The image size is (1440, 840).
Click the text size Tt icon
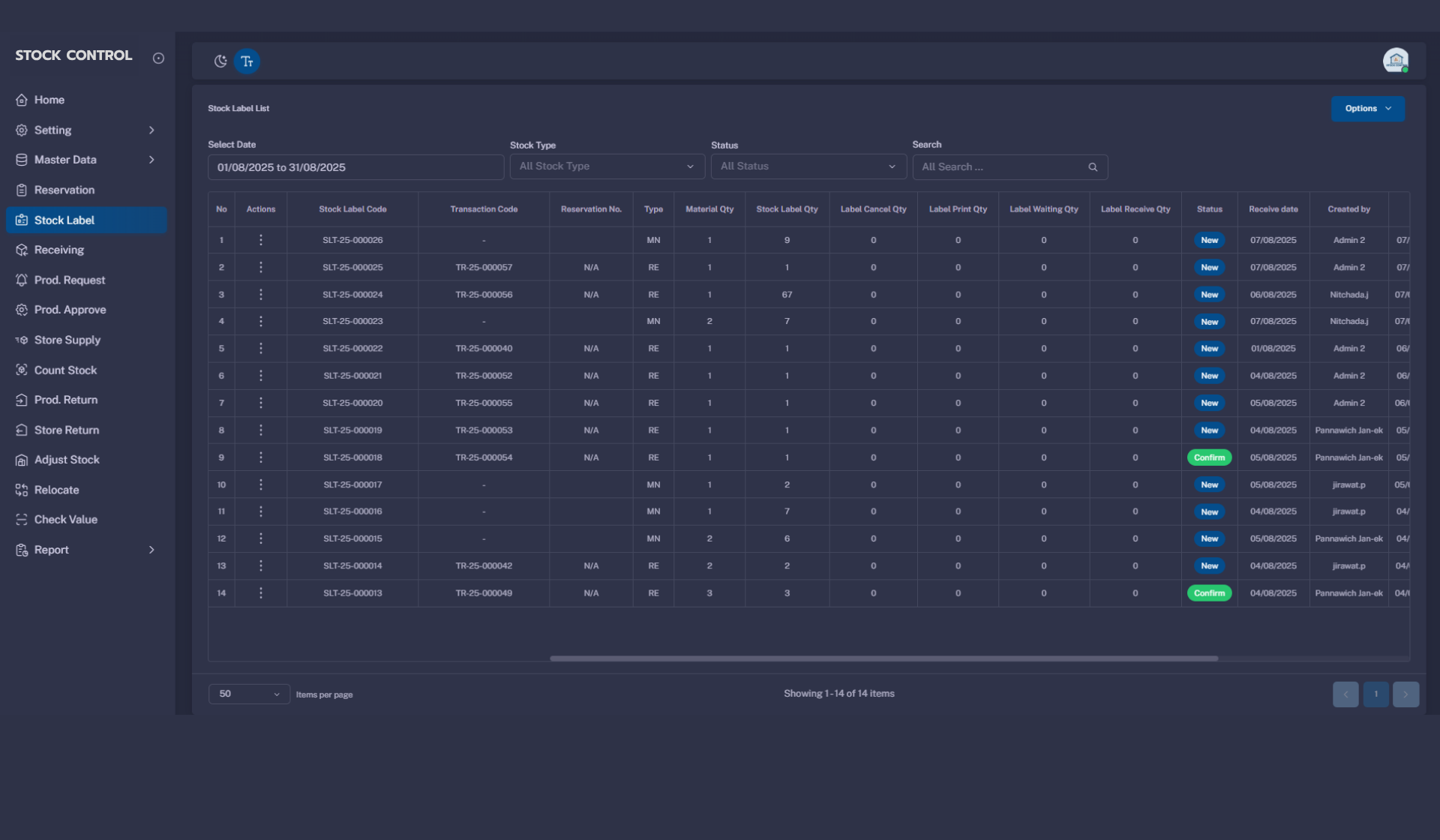(x=247, y=61)
